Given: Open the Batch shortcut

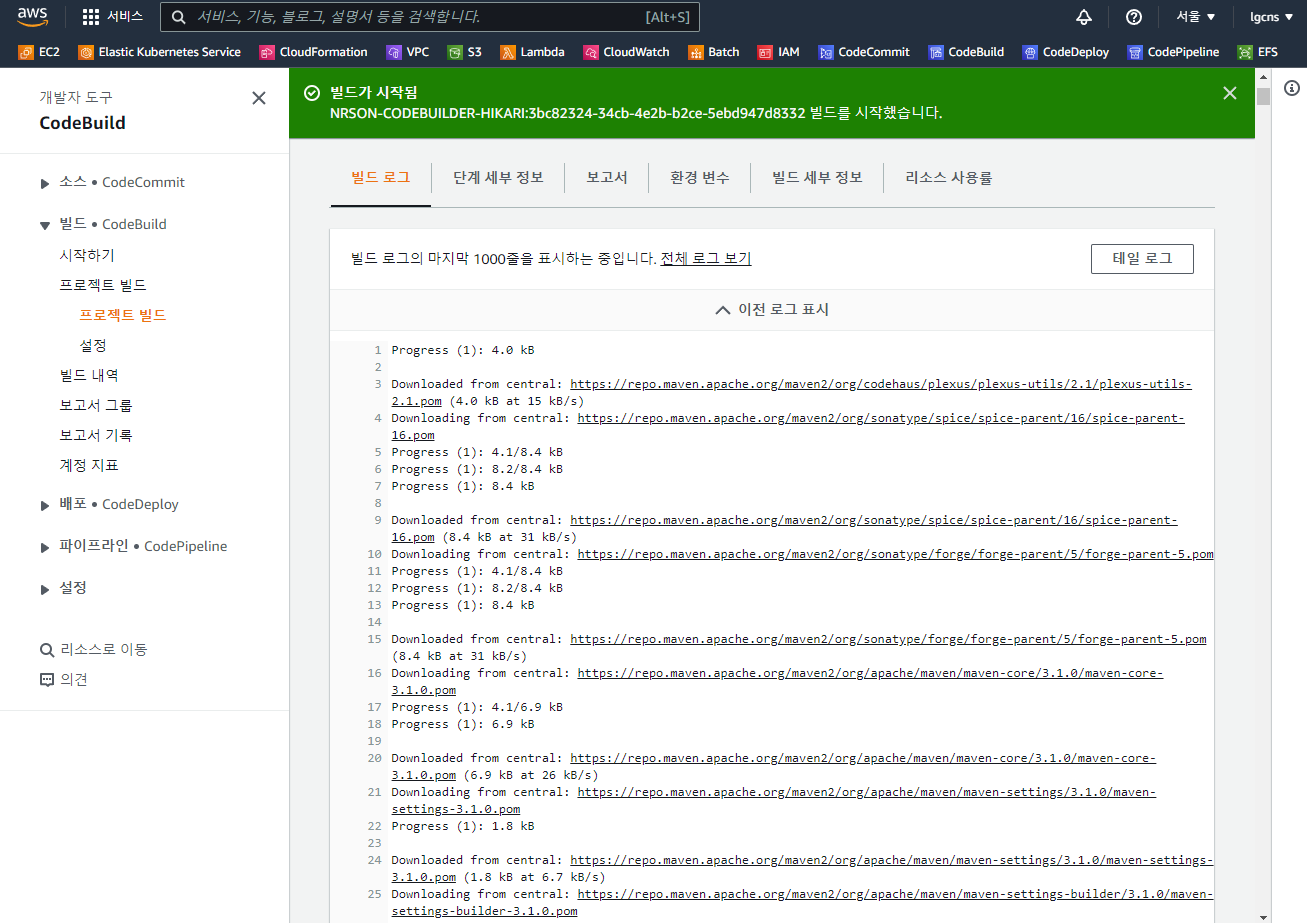Looking at the screenshot, I should point(714,52).
